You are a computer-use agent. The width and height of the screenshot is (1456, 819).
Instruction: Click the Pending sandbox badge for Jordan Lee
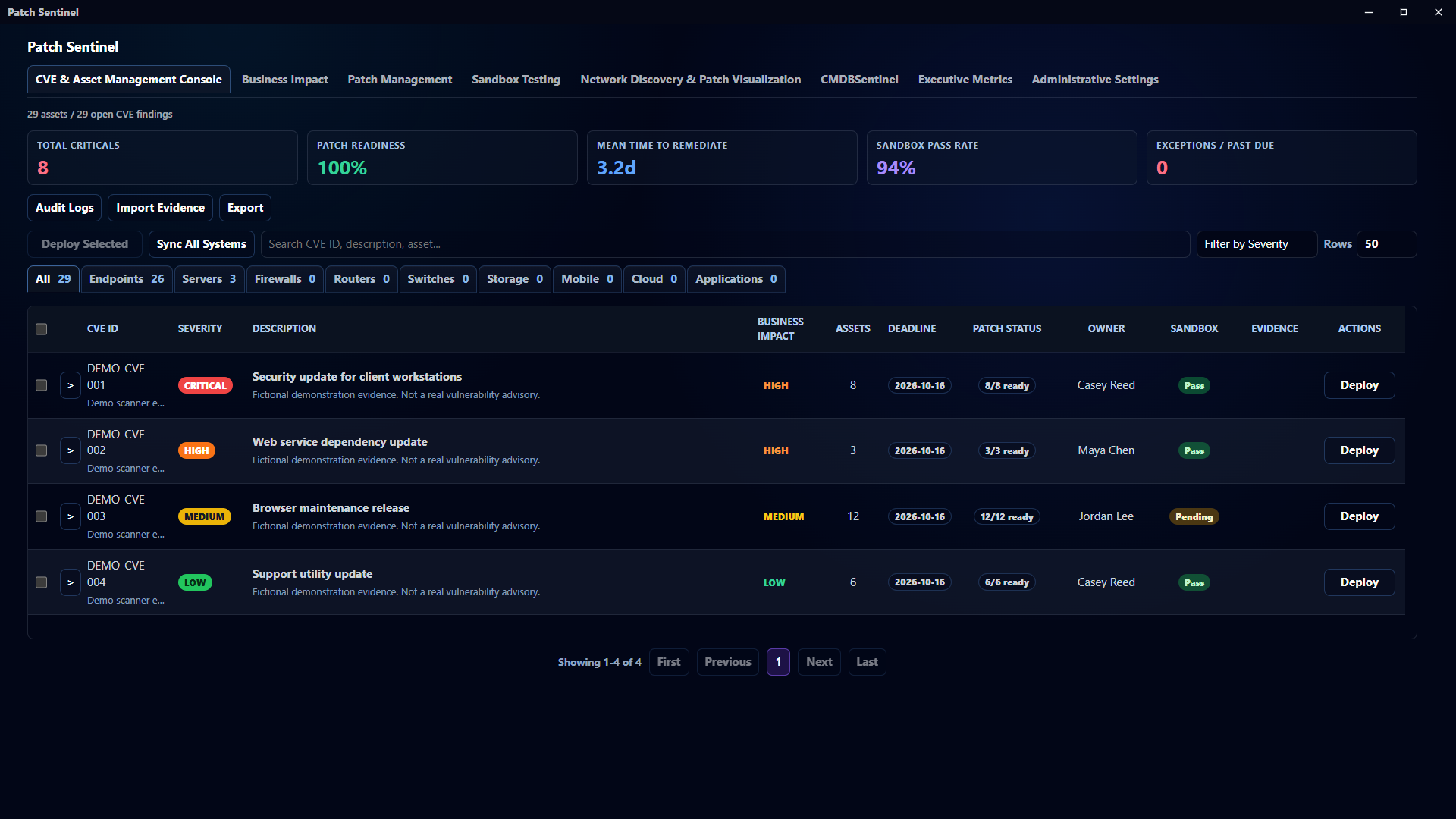[x=1194, y=517]
